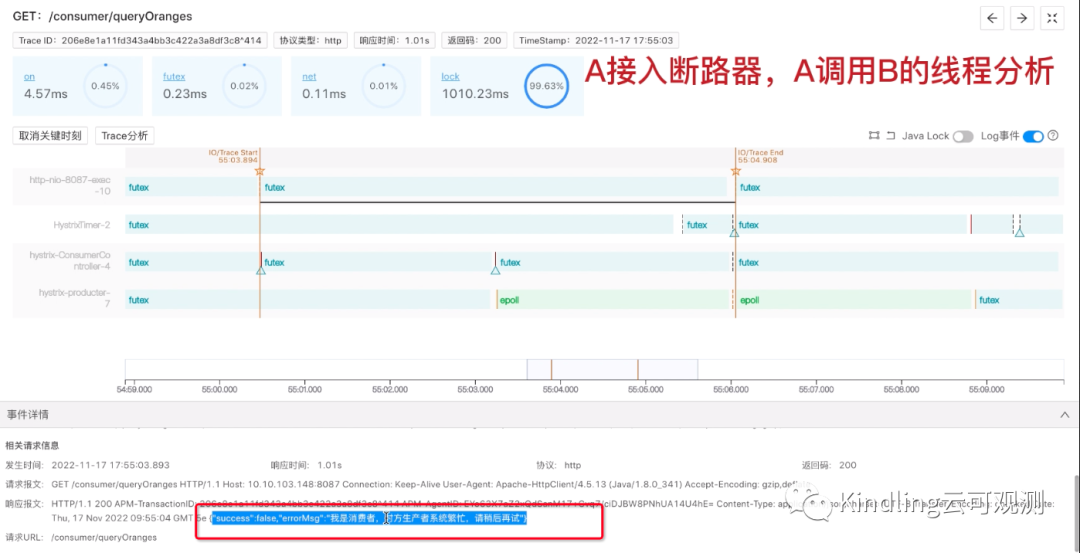The image size is (1080, 553).
Task: Click the black trace duration line under exec-10
Action: pyautogui.click(x=497, y=202)
